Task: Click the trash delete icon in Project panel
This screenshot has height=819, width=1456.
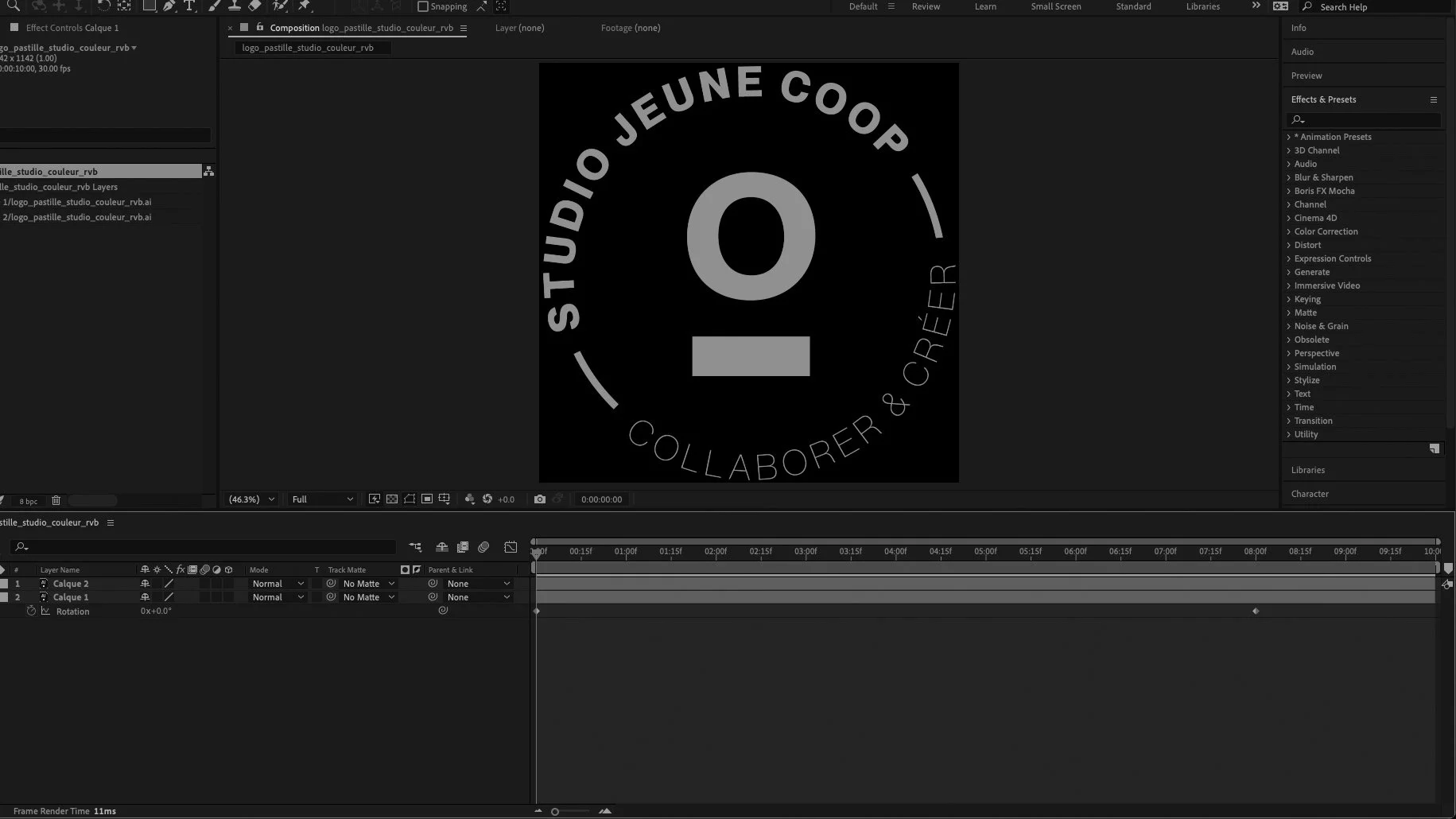Action: [56, 501]
